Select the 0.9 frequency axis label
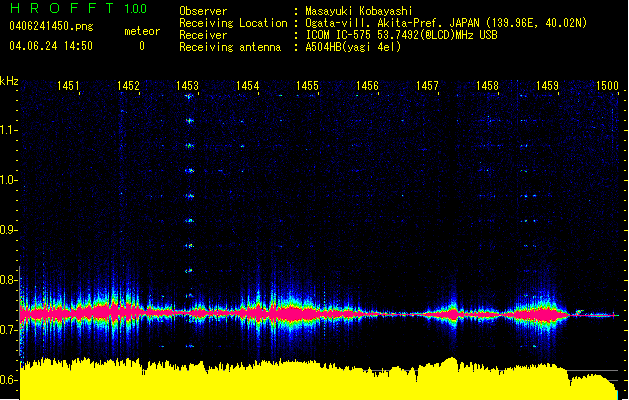The image size is (629, 400). pyautogui.click(x=9, y=230)
